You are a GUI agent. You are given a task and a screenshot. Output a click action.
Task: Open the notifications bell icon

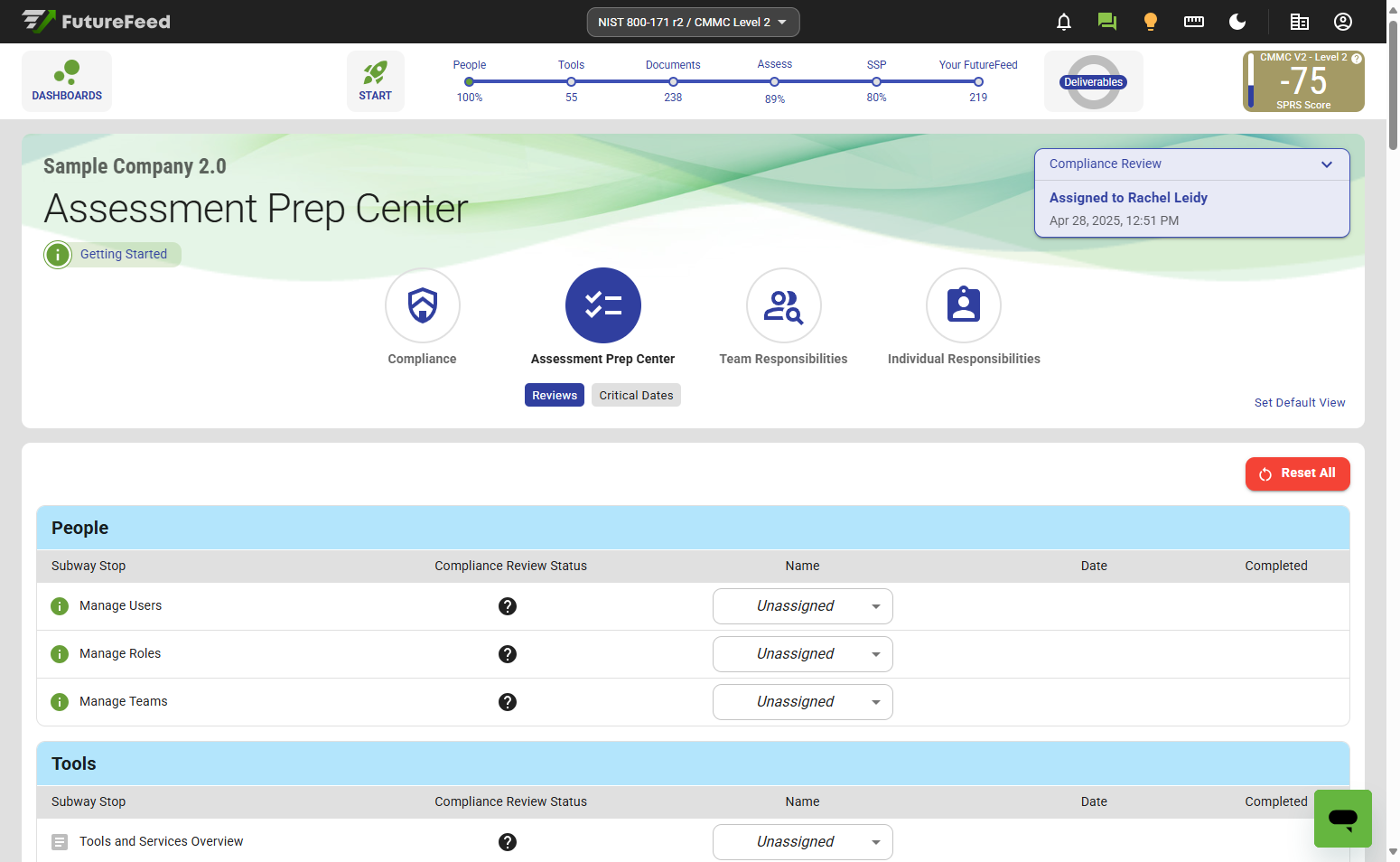[x=1064, y=22]
